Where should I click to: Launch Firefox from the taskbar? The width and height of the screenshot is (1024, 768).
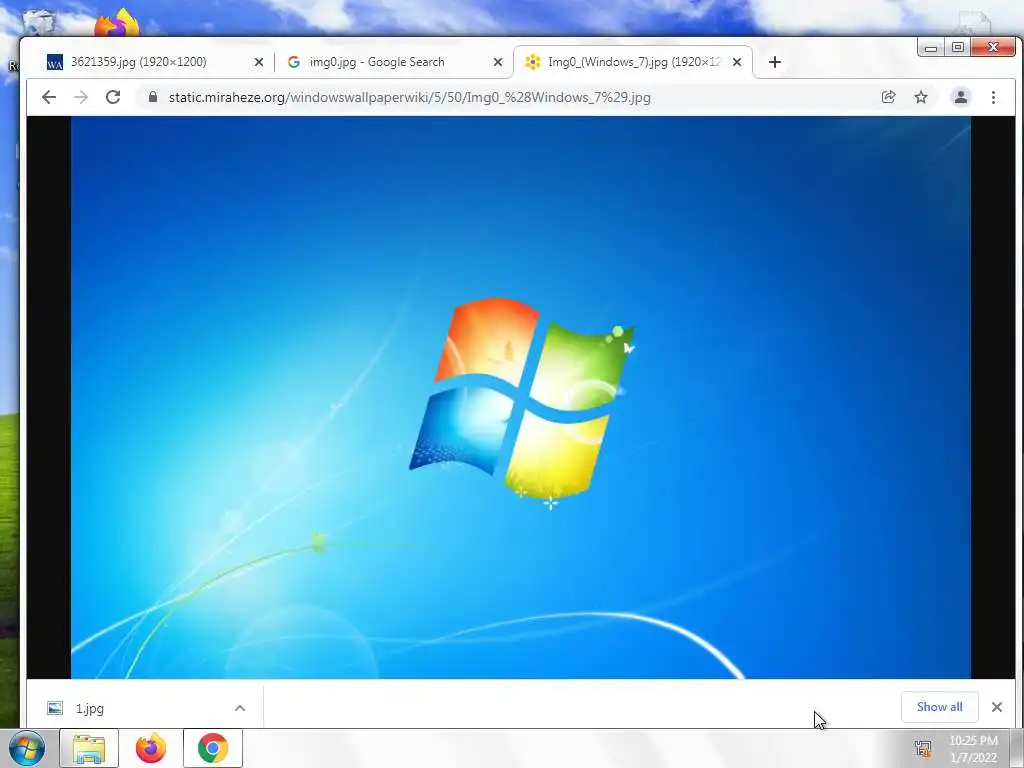151,748
